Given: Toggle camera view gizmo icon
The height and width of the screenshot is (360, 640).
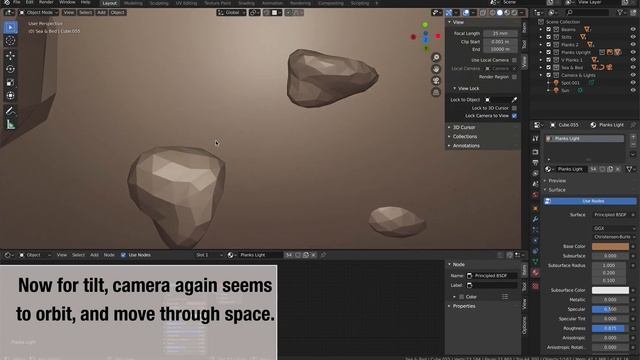Looking at the screenshot, I should coord(436,80).
